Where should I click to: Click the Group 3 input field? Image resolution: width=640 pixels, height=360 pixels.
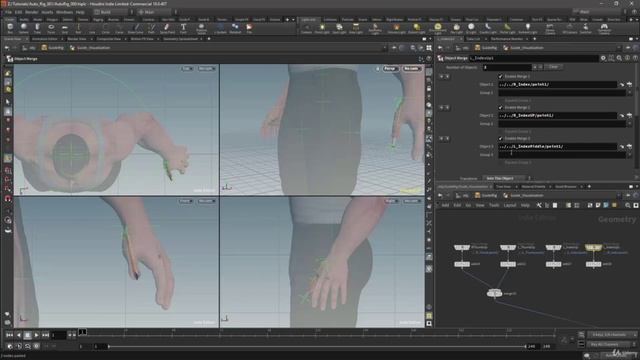pyautogui.click(x=562, y=155)
